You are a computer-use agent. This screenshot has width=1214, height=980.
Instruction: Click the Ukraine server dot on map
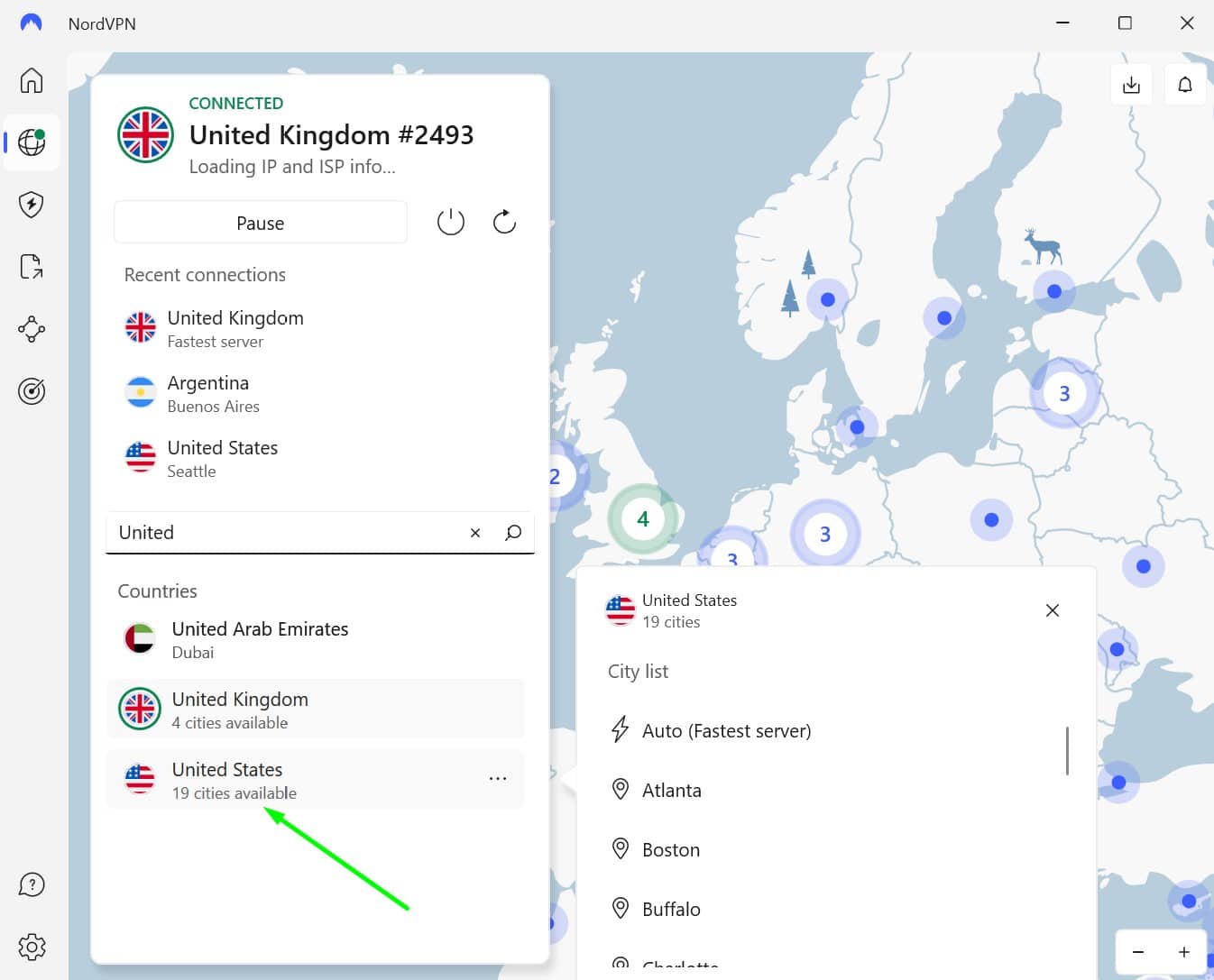point(1144,566)
